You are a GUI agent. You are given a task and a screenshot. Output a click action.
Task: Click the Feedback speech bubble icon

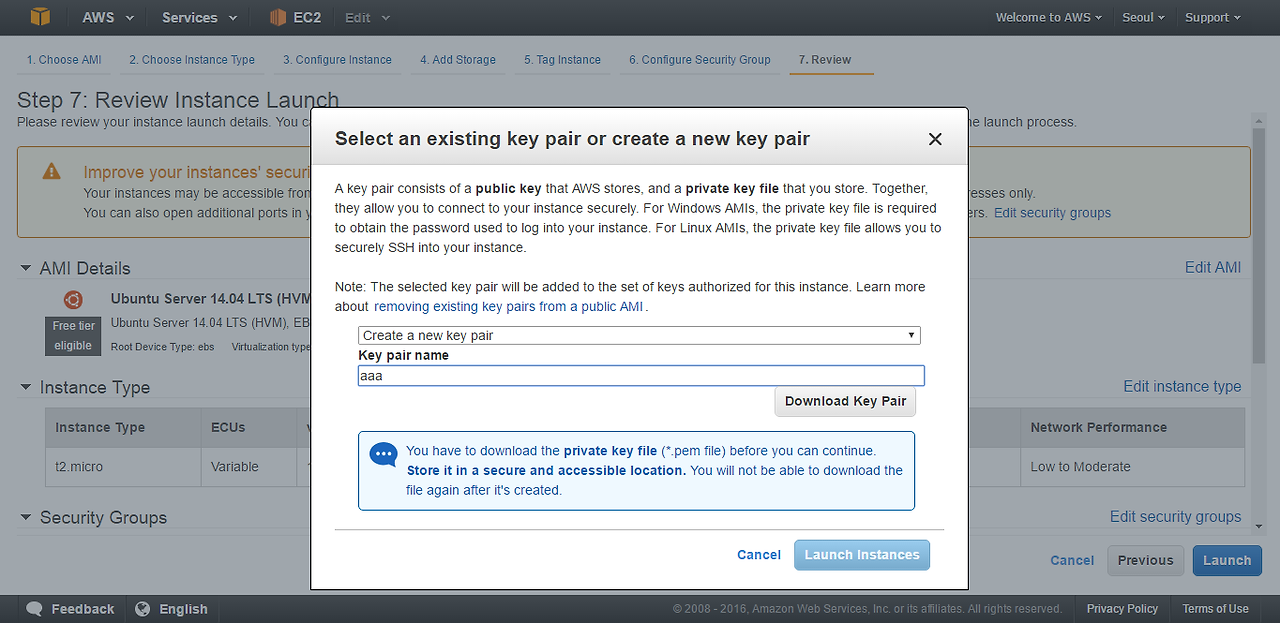[35, 609]
